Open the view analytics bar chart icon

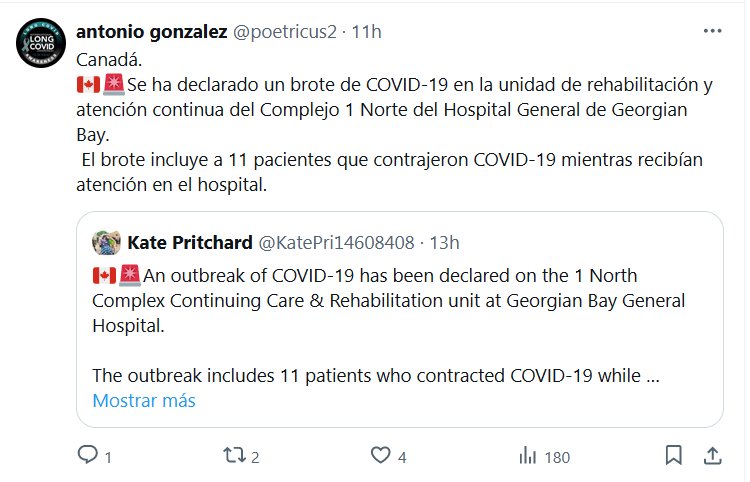(528, 456)
